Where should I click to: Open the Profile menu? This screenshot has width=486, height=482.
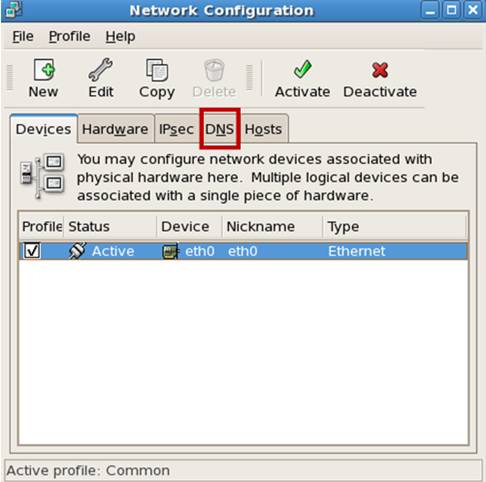click(x=69, y=36)
